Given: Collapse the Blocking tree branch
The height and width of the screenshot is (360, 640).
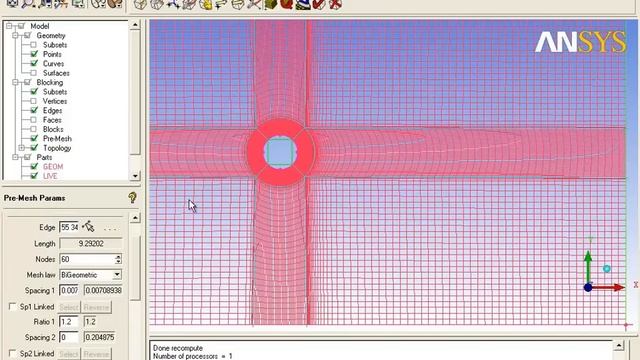Looking at the screenshot, I should (x=15, y=82).
